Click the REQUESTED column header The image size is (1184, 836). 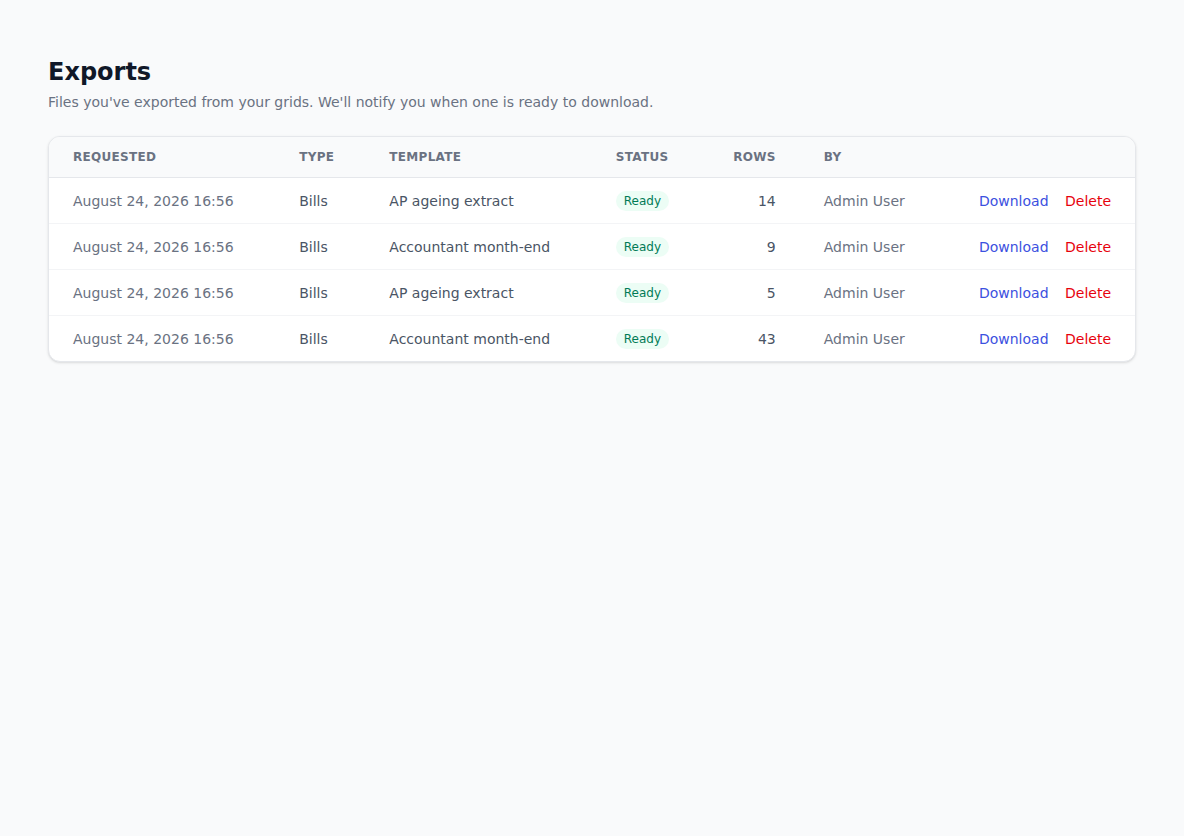[x=114, y=157]
